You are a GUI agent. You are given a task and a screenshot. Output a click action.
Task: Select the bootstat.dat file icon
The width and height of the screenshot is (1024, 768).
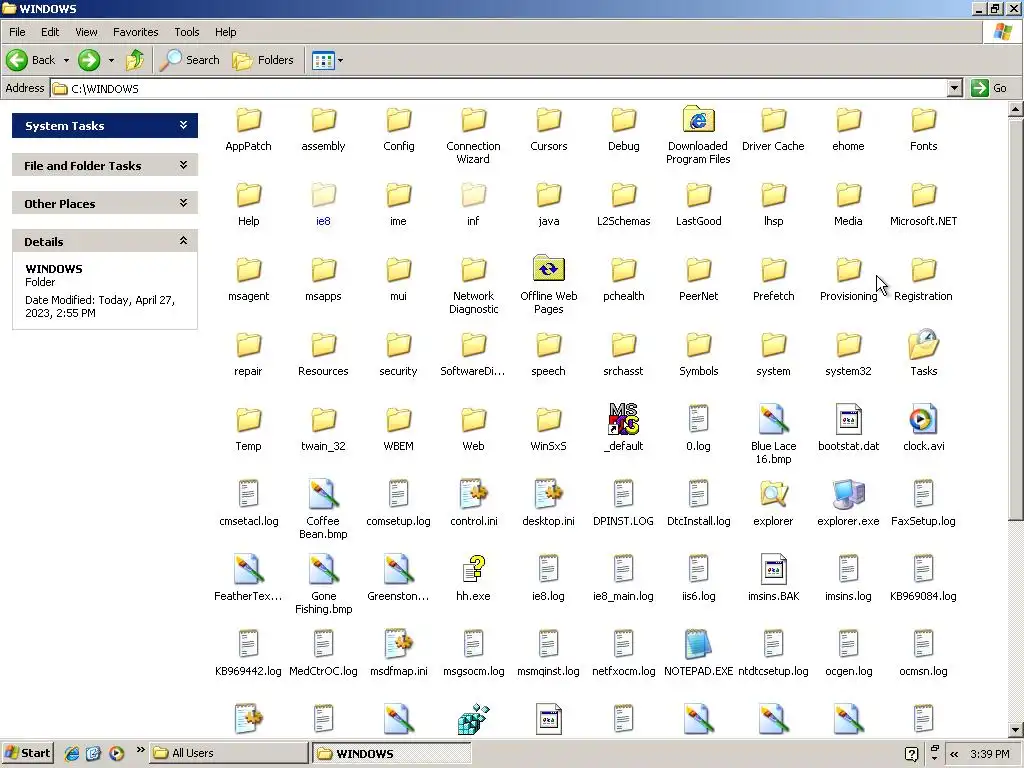tap(848, 419)
